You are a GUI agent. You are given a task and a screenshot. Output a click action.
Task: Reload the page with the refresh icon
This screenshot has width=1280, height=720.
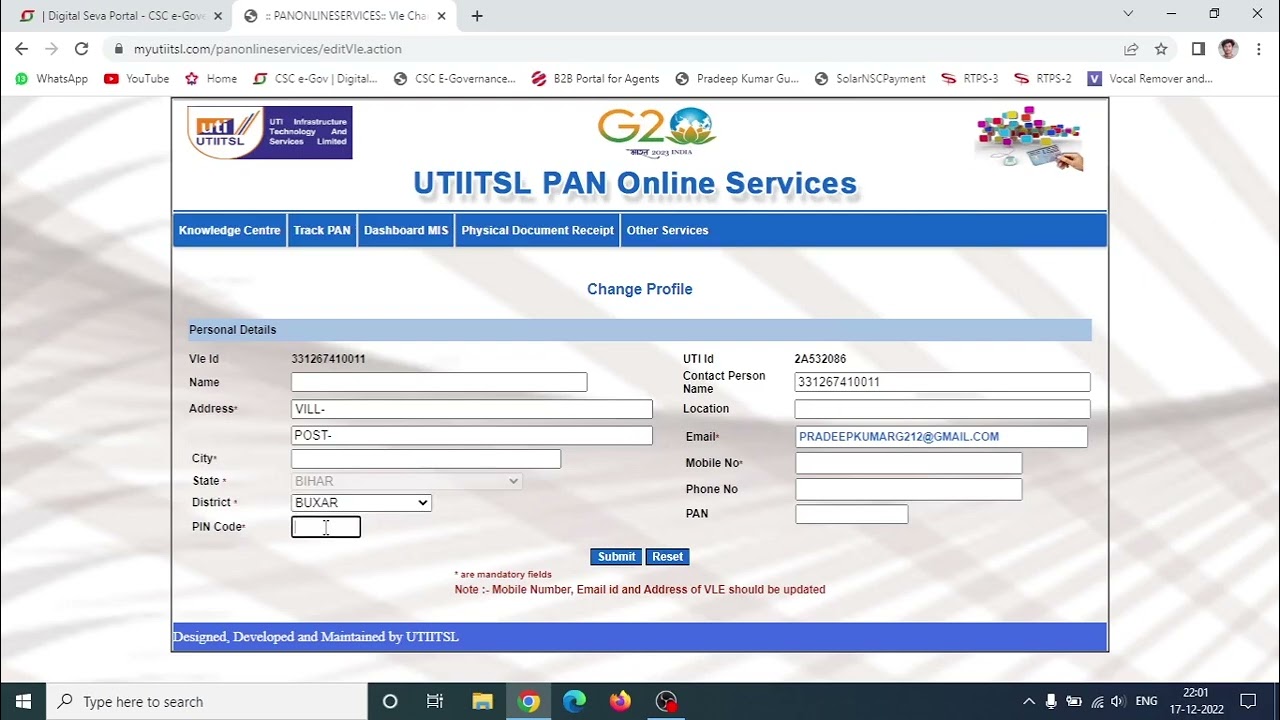pos(81,49)
